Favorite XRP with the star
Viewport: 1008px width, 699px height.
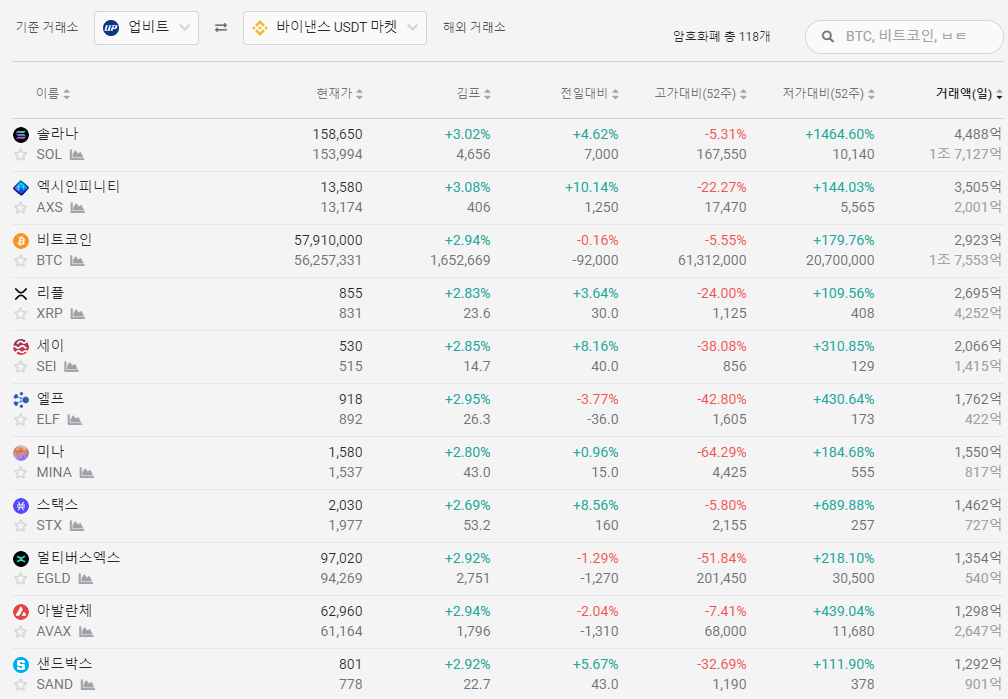tap(21, 314)
